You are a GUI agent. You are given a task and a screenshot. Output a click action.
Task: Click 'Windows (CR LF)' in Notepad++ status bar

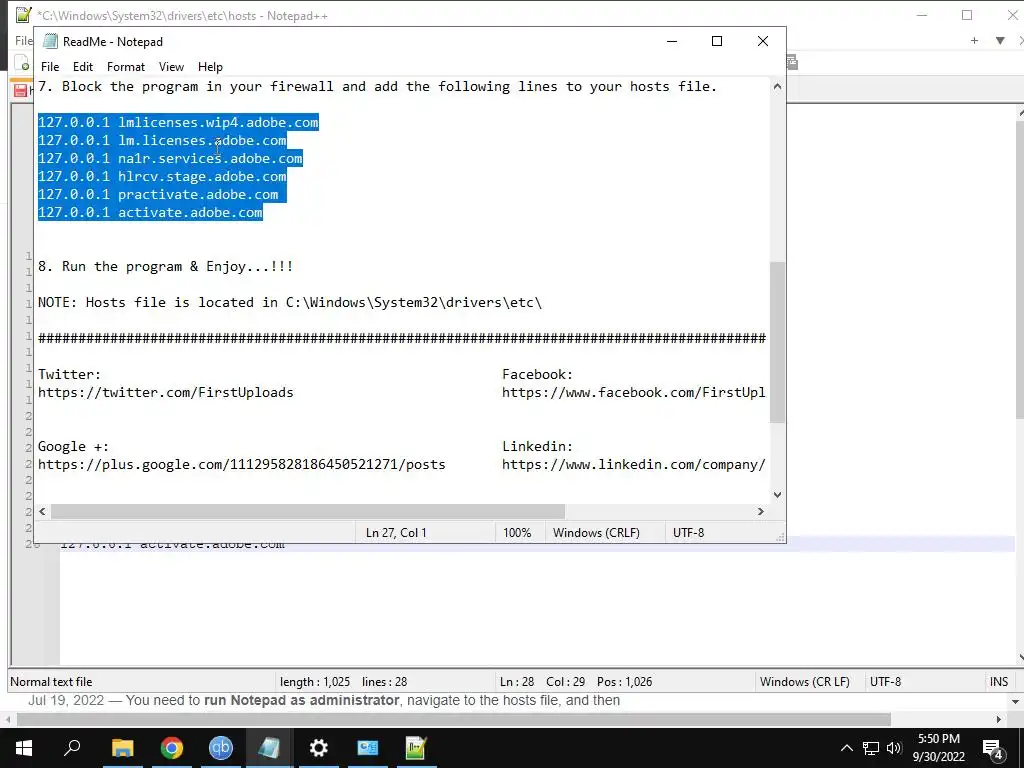805,682
